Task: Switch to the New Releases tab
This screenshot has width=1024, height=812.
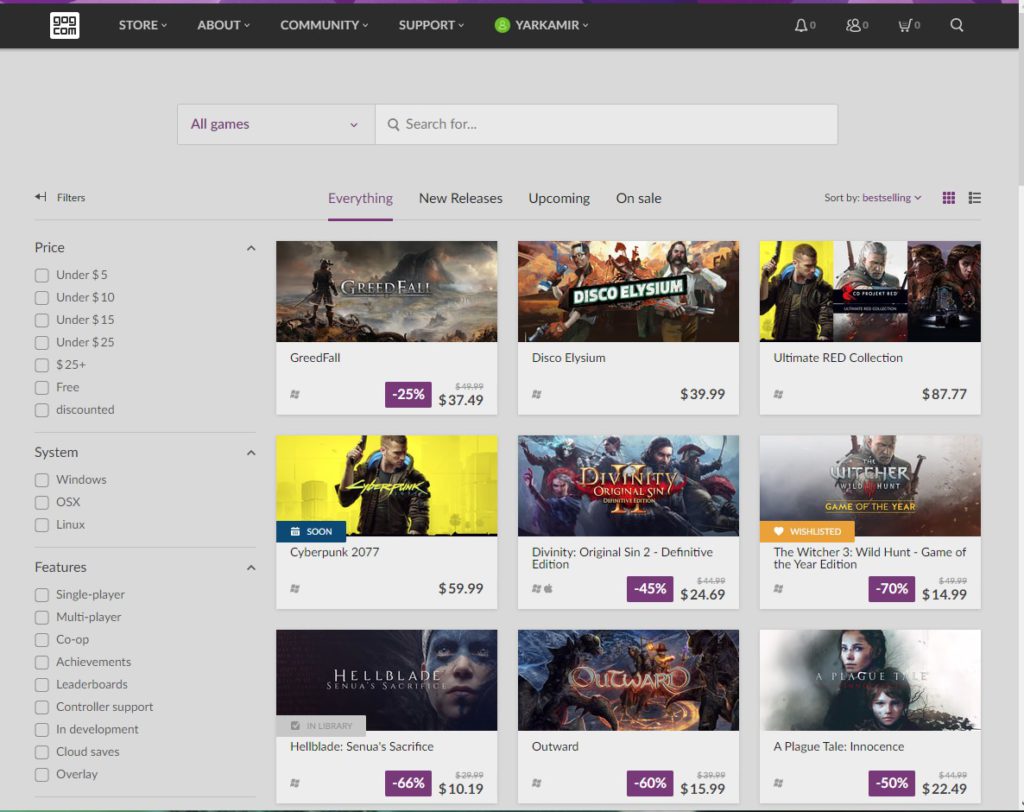Action: click(x=460, y=198)
